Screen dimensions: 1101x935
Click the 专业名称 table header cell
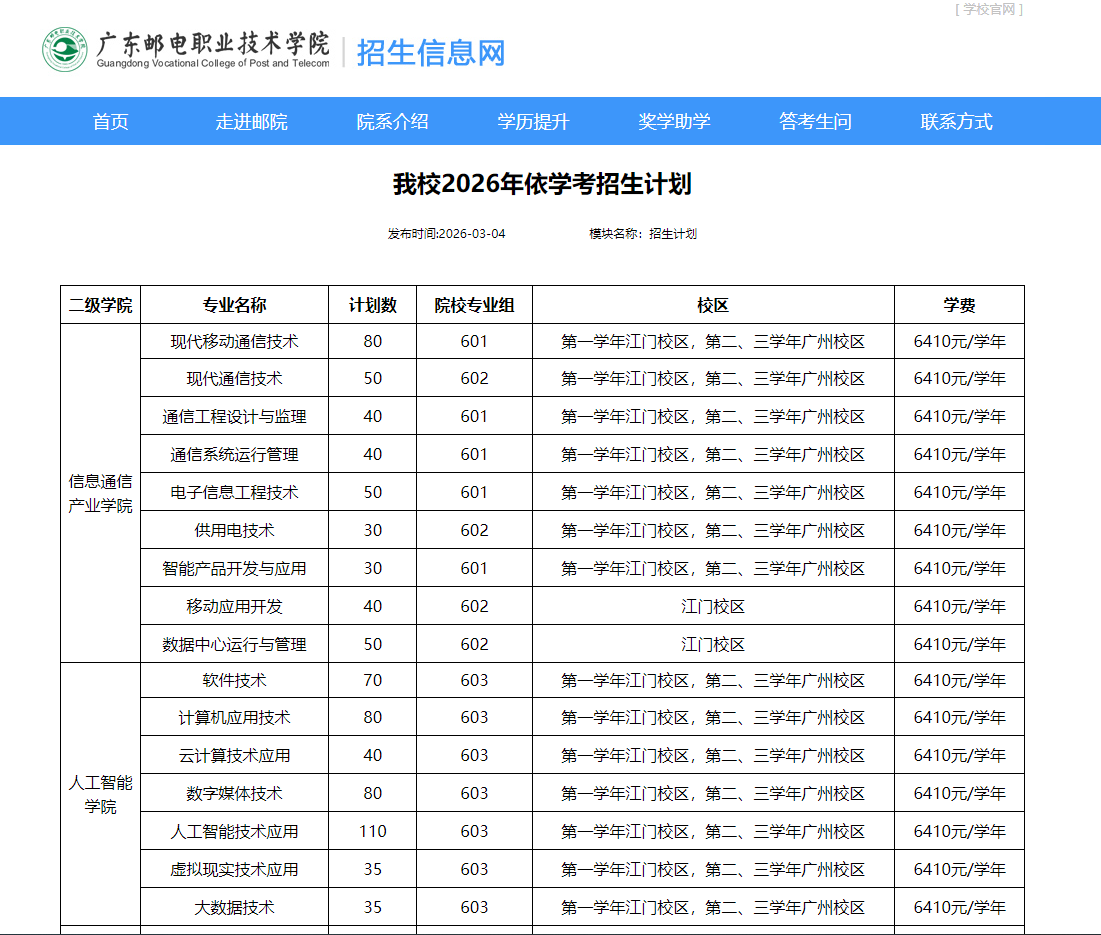[x=232, y=304]
